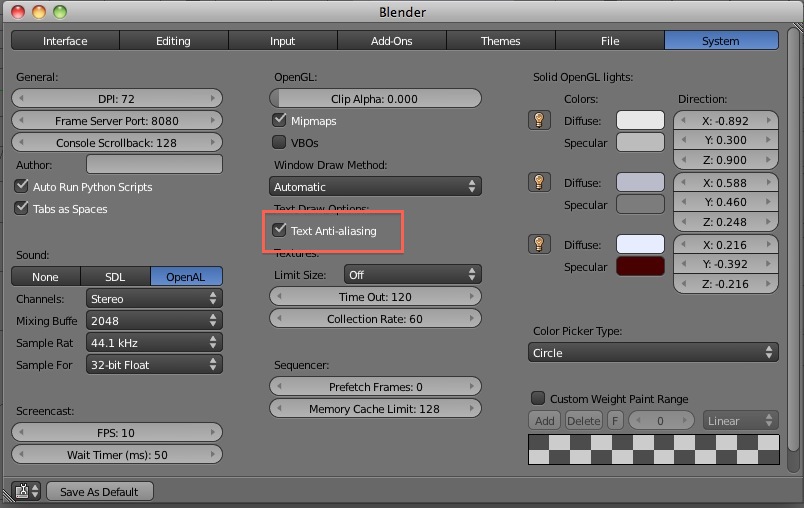This screenshot has width=804, height=508.
Task: Toggle the first OpenGL light bulb icon
Action: click(x=539, y=120)
